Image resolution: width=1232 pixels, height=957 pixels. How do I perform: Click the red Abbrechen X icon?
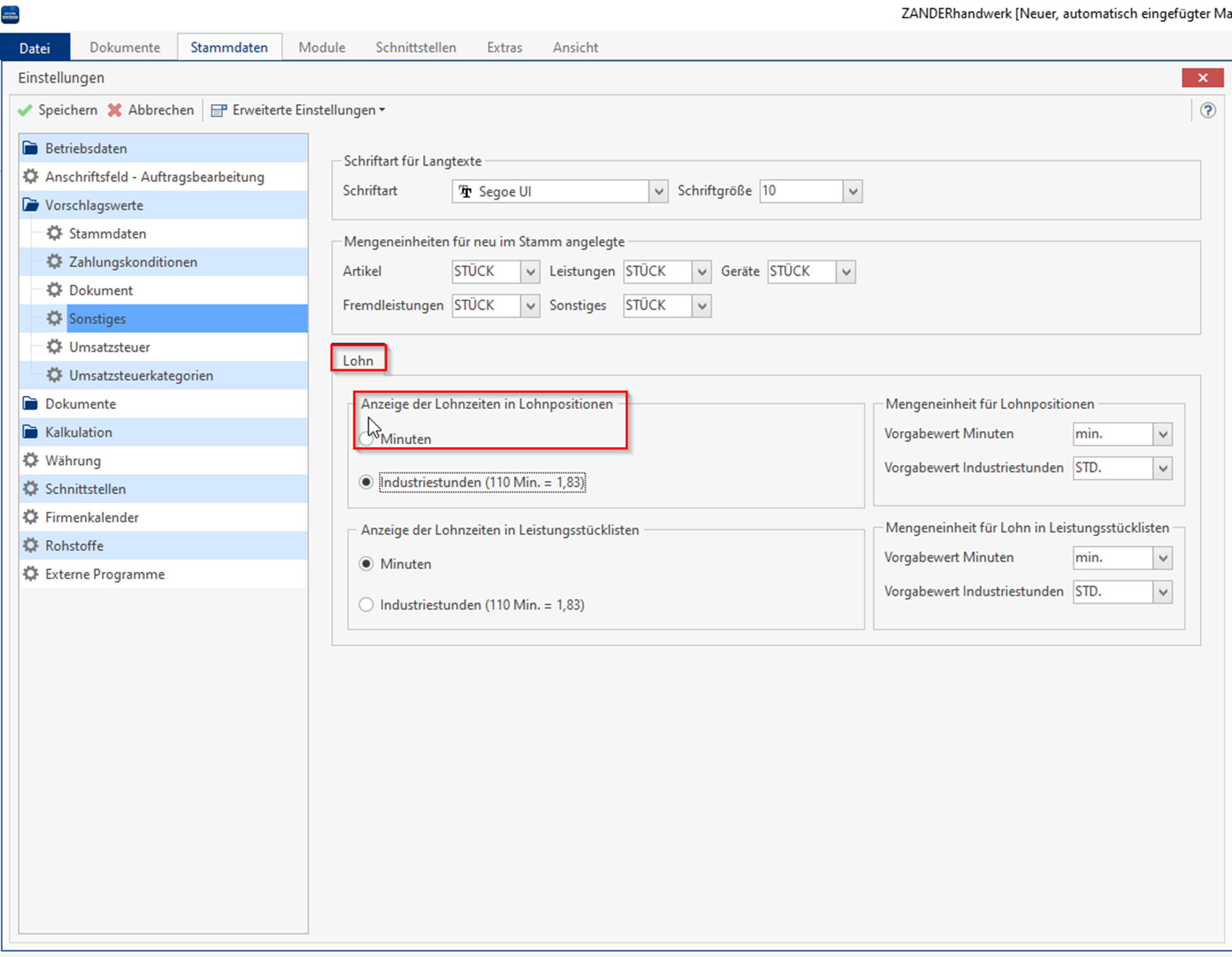pos(115,110)
